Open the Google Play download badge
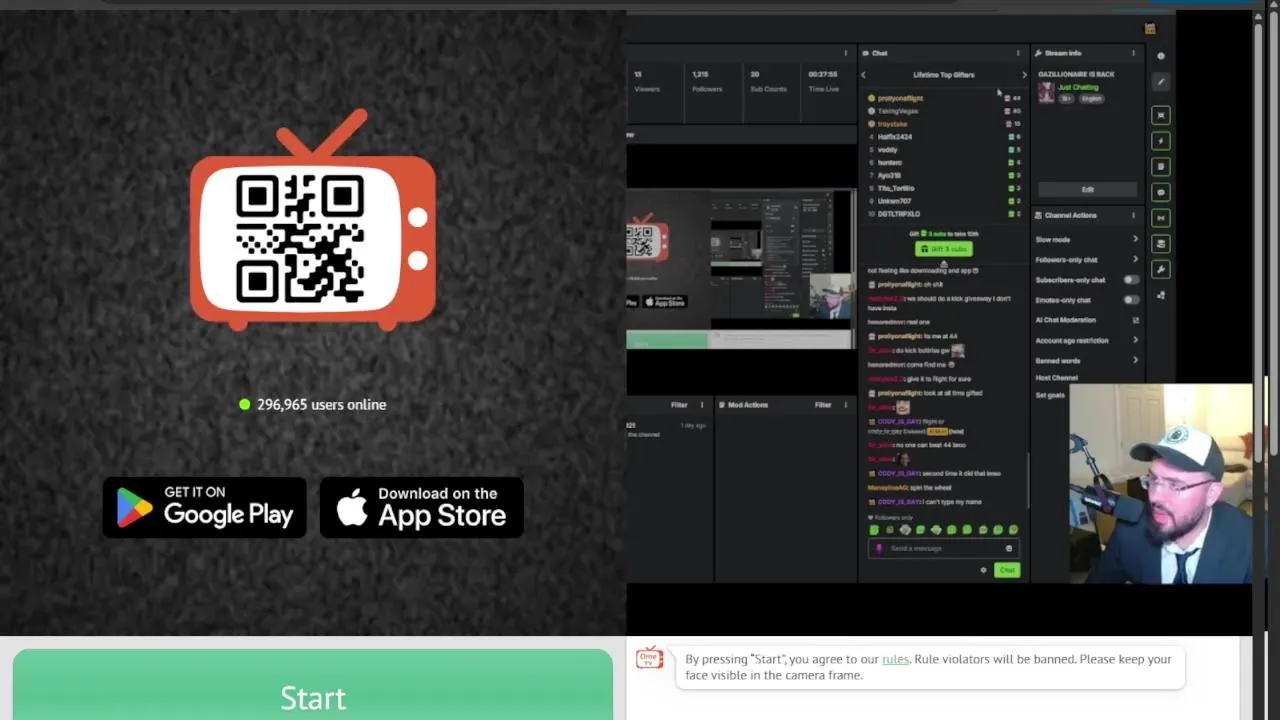1280x720 pixels. coord(205,507)
